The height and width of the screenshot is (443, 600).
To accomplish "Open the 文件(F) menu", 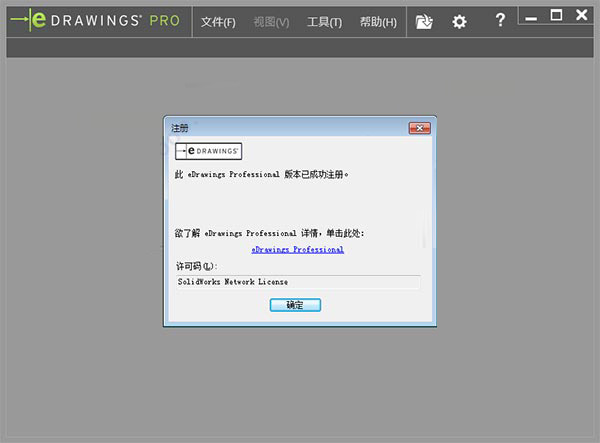I will tap(218, 22).
